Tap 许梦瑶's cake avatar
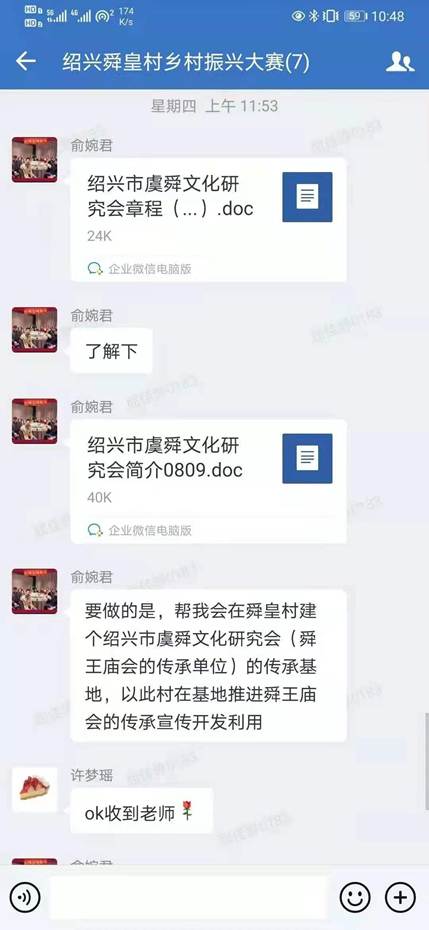This screenshot has width=429, height=930. 34,789
